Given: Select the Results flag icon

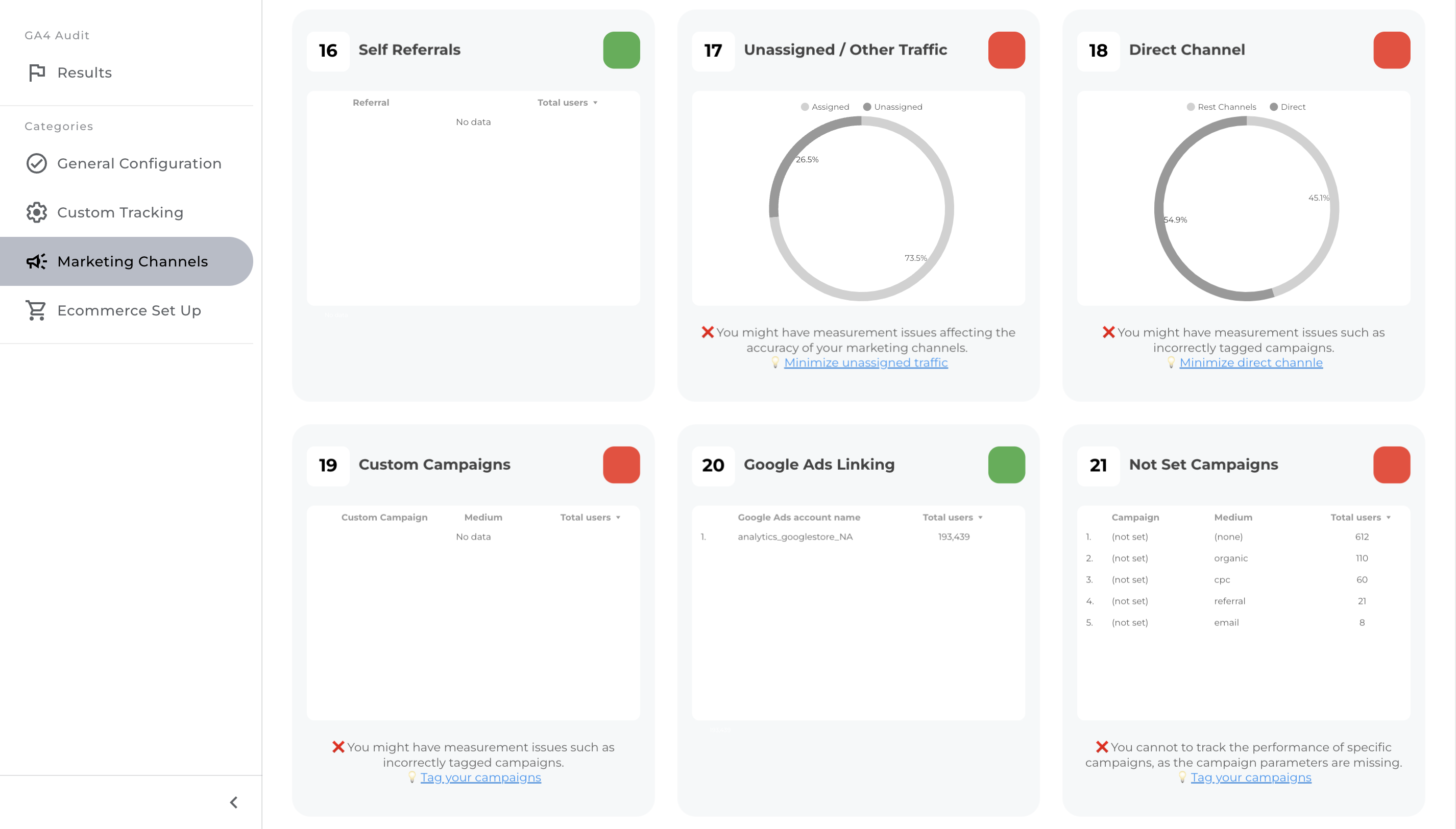Looking at the screenshot, I should tap(36, 72).
